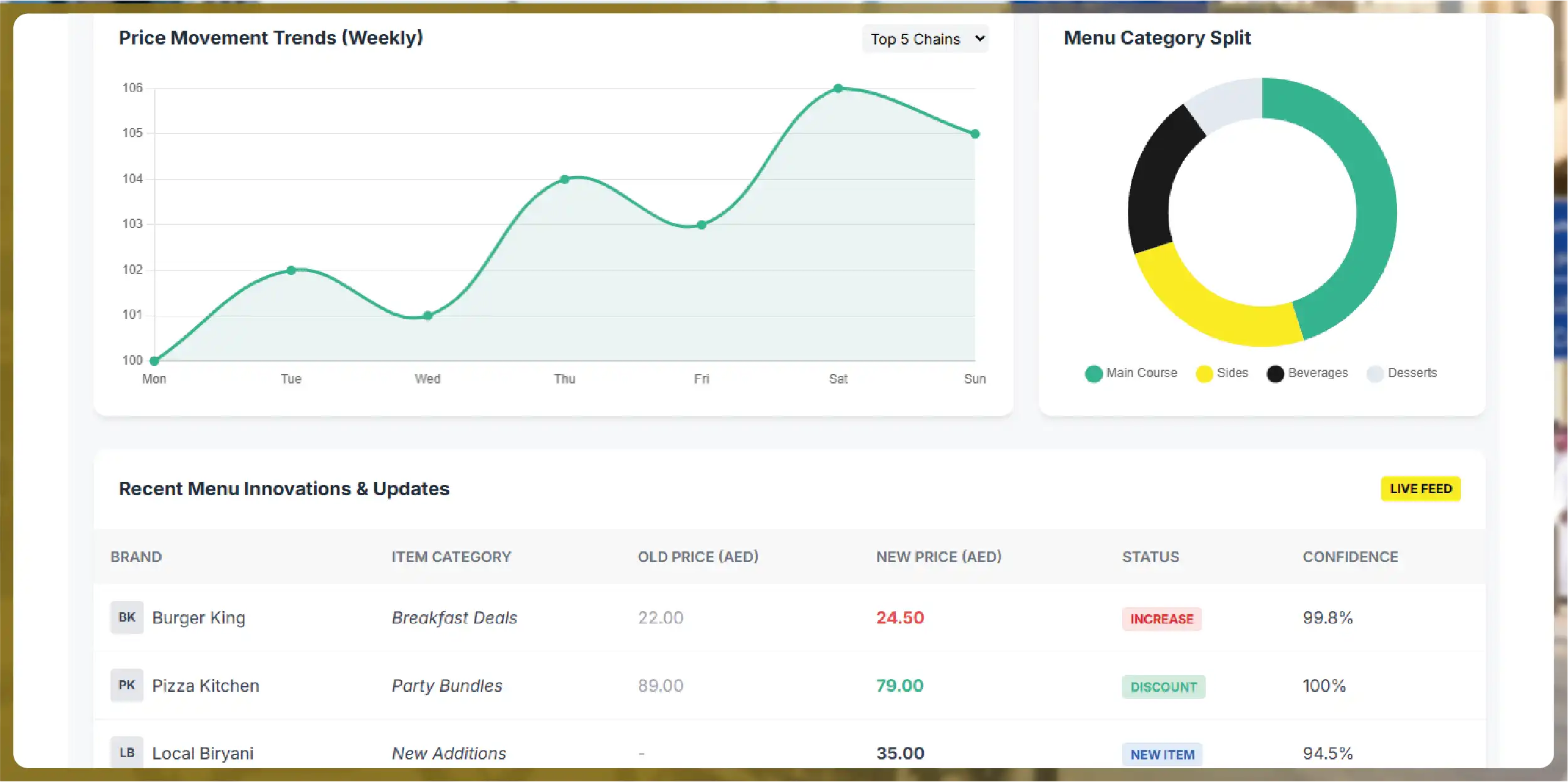
Task: Click the INCREASE status badge
Action: [1161, 619]
